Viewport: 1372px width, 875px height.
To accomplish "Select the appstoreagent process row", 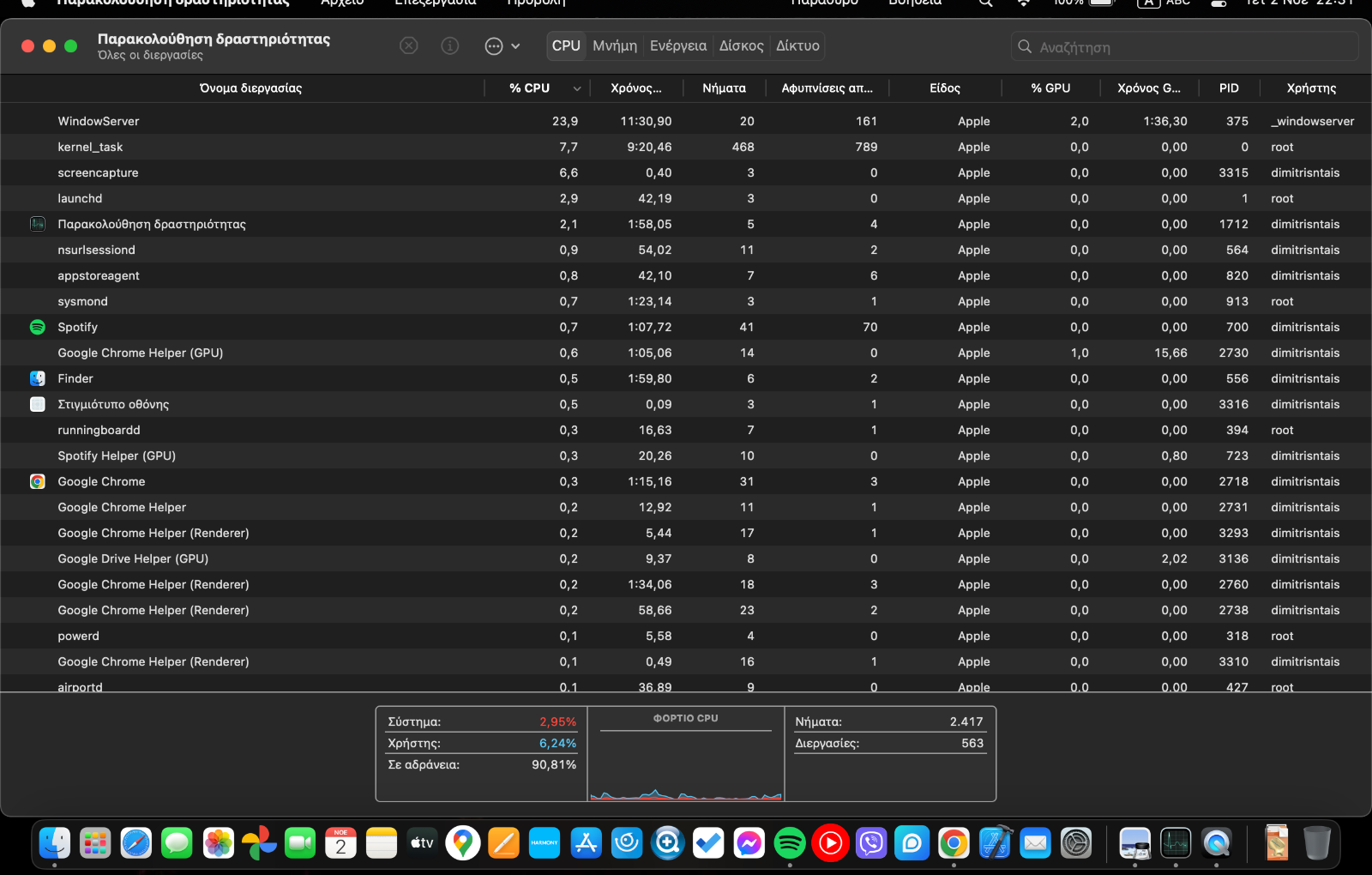I will point(686,275).
